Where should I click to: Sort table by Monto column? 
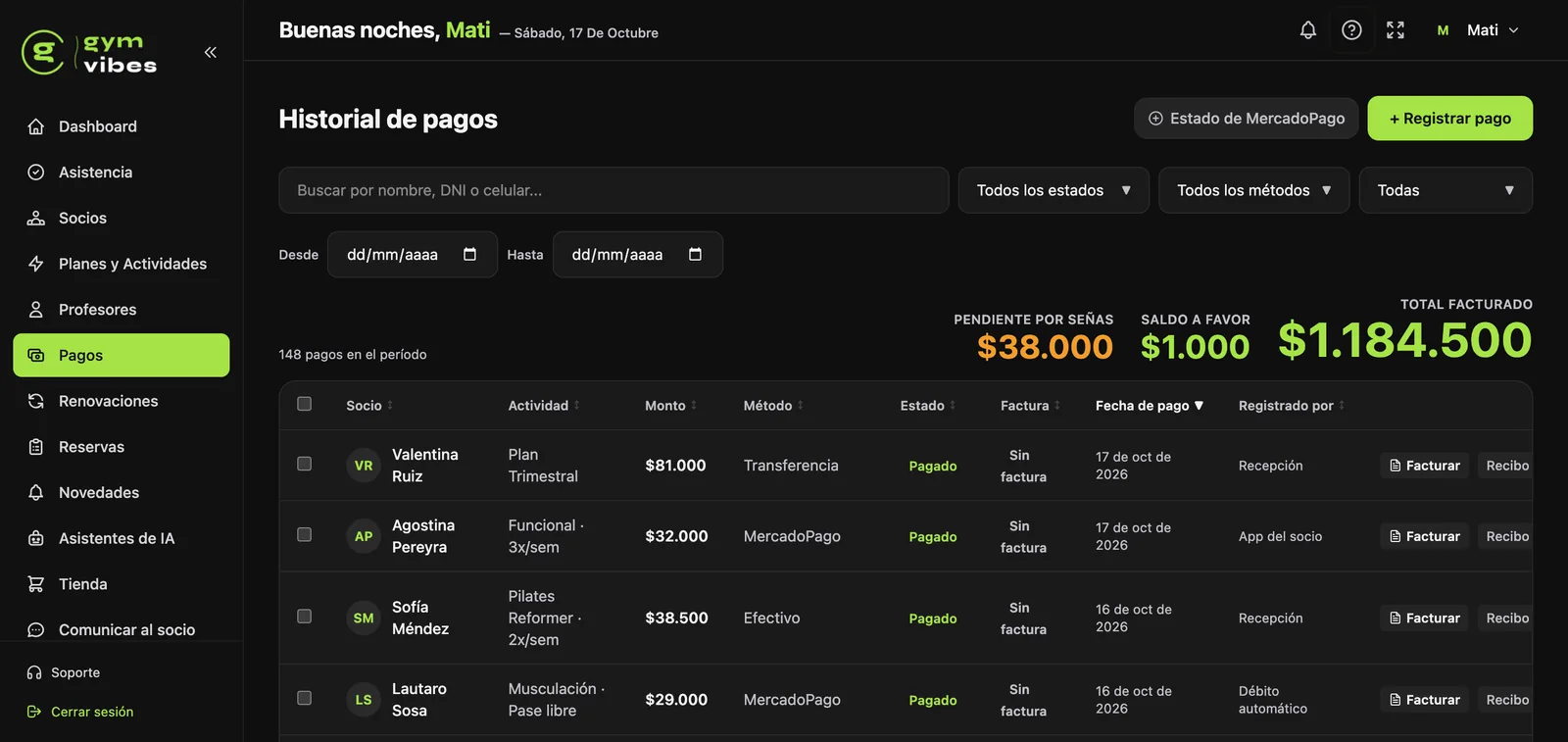pyautogui.click(x=670, y=406)
